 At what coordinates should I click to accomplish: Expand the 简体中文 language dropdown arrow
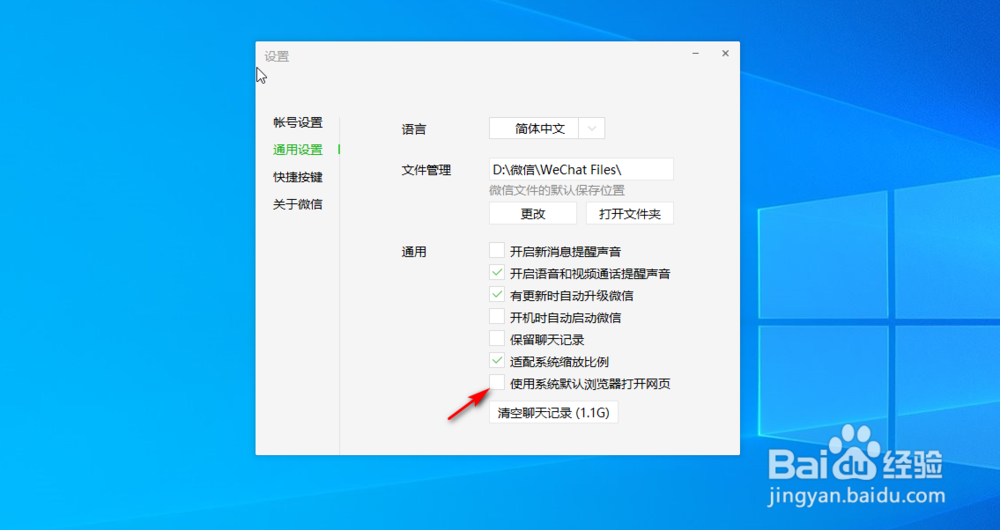[592, 129]
